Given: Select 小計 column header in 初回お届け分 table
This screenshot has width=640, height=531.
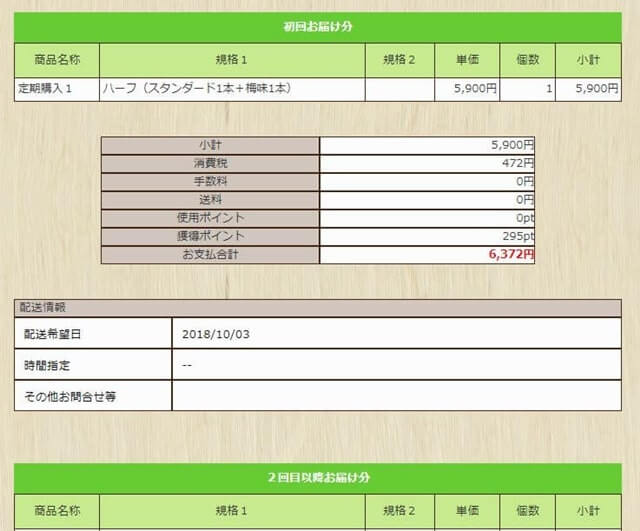Looking at the screenshot, I should [588, 60].
